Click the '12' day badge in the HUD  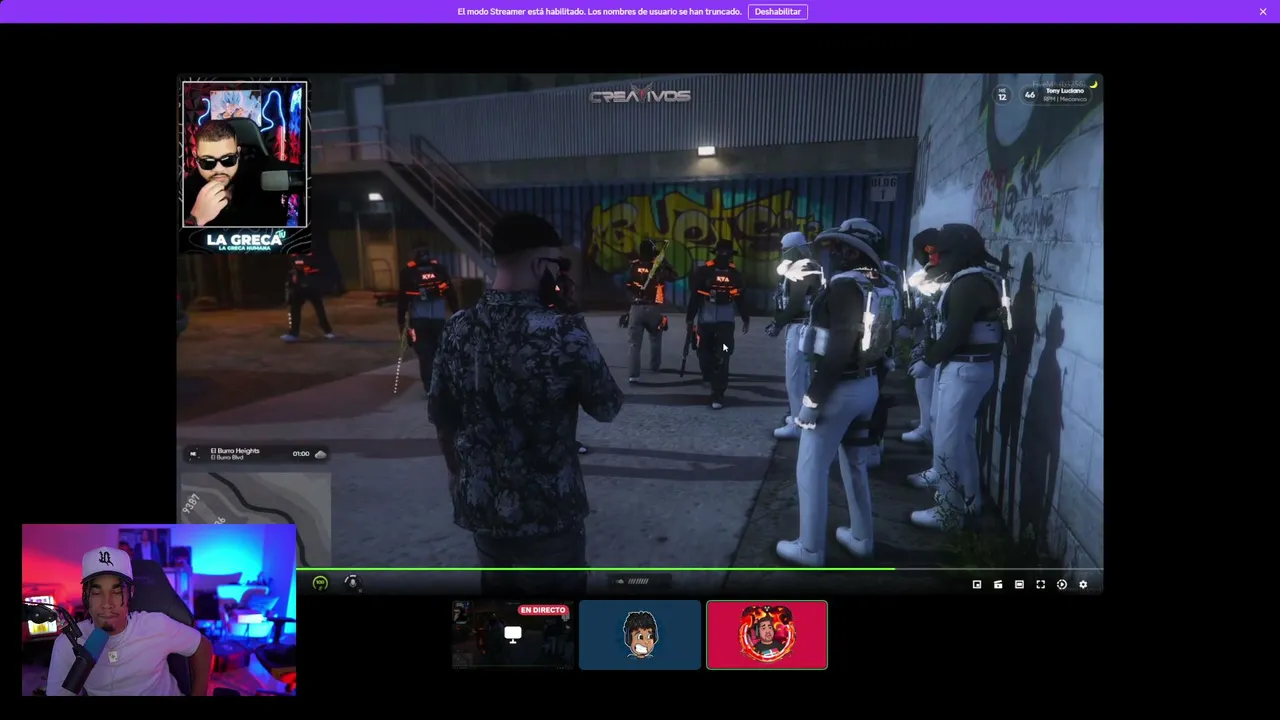(1002, 95)
